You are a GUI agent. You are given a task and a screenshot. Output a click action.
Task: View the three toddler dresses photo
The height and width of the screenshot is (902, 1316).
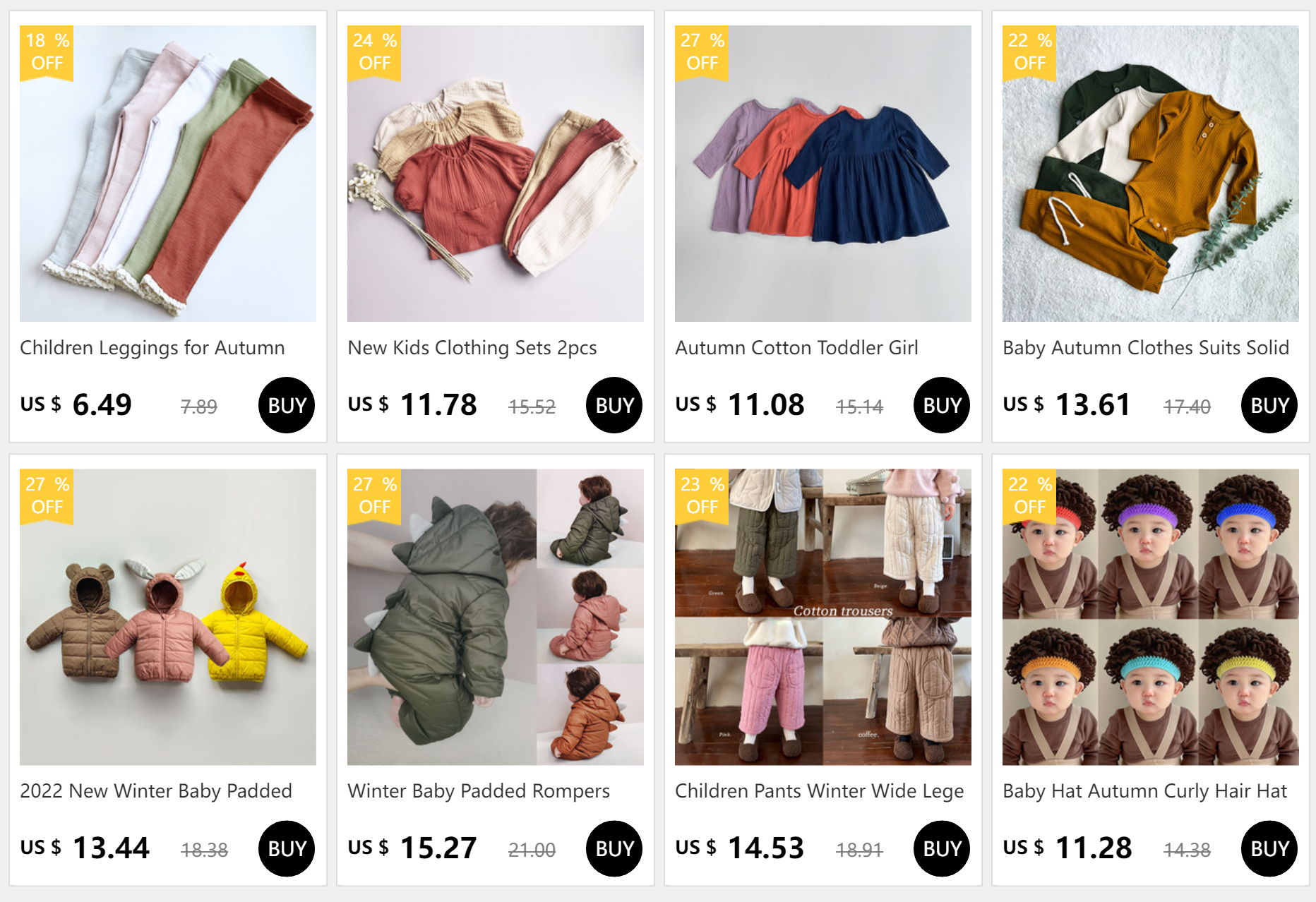823,174
